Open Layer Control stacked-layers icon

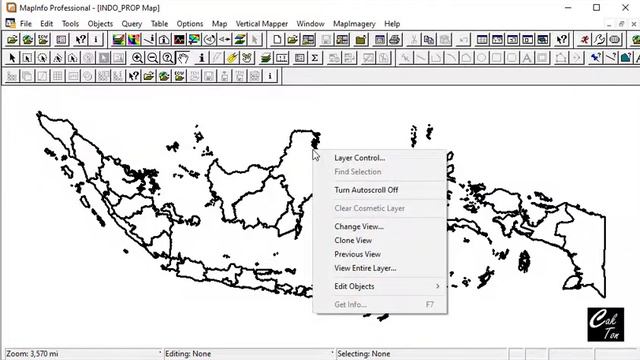point(266,58)
